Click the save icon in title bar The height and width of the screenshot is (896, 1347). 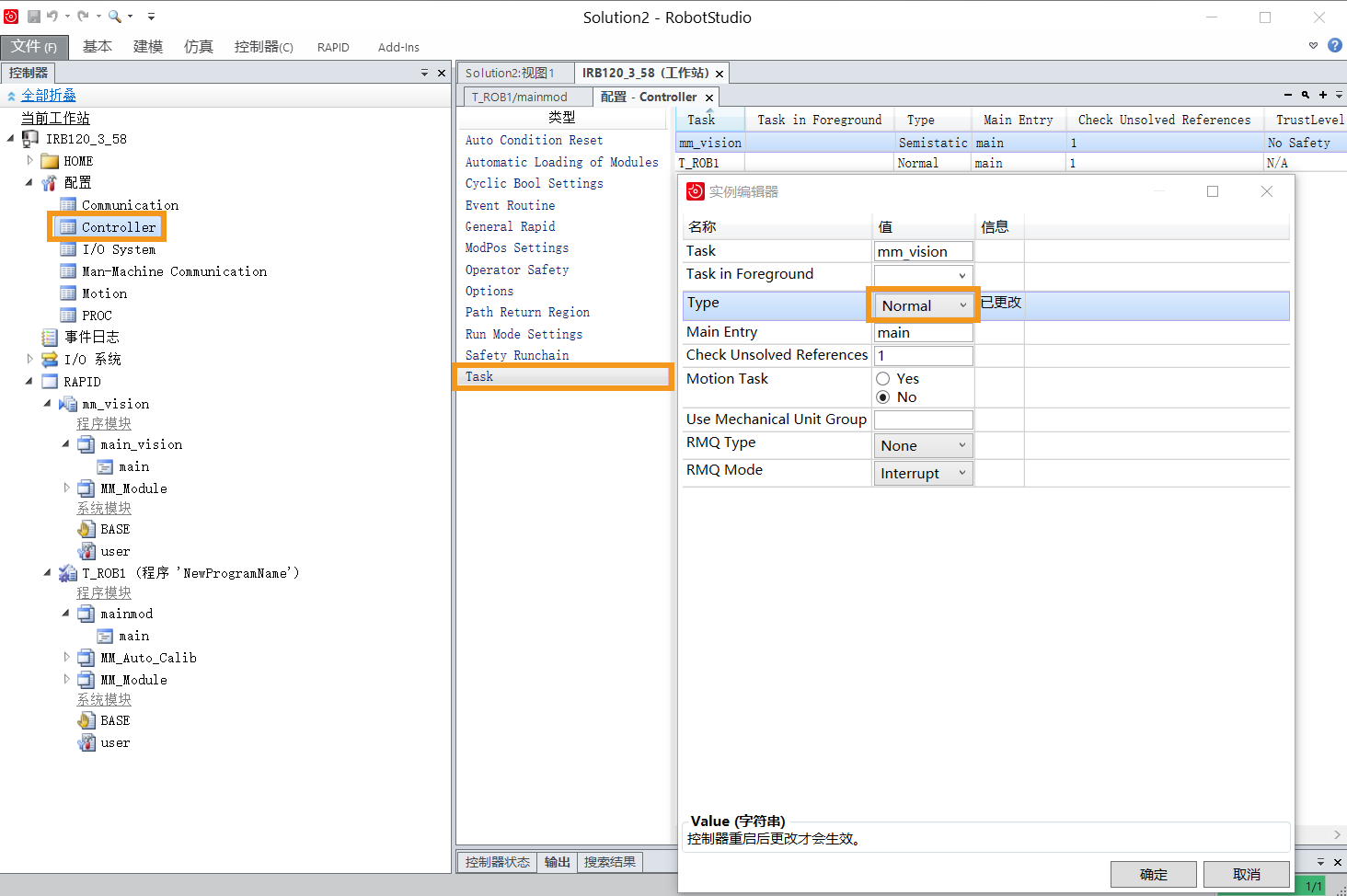click(x=34, y=17)
